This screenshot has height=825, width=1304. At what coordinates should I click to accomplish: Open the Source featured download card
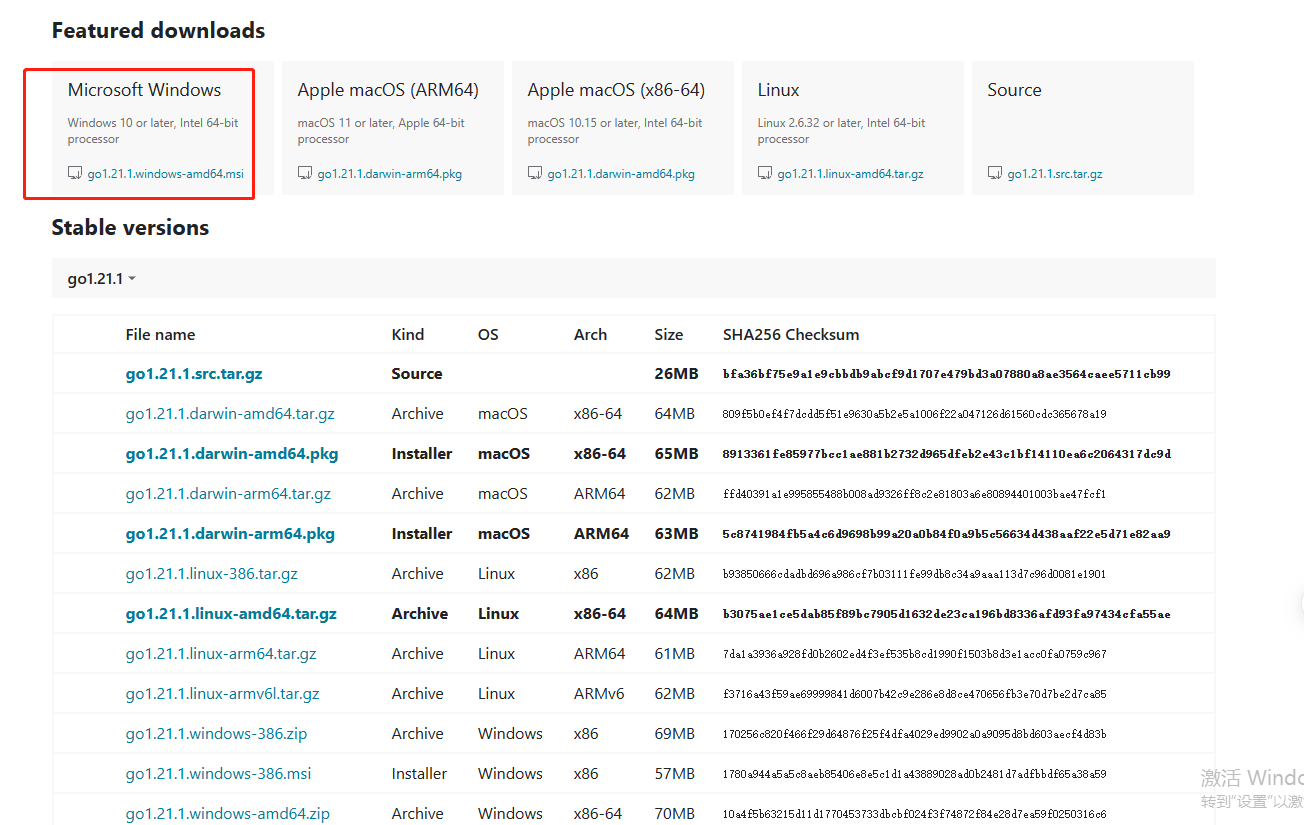tap(1014, 90)
